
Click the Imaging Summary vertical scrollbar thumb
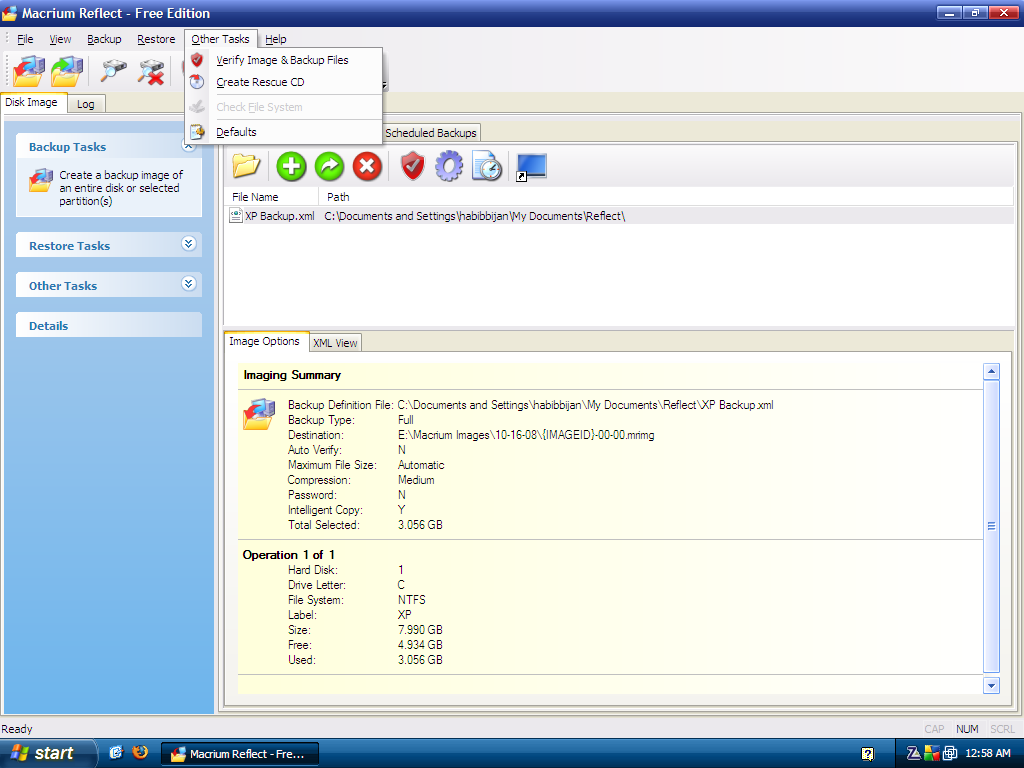(991, 526)
